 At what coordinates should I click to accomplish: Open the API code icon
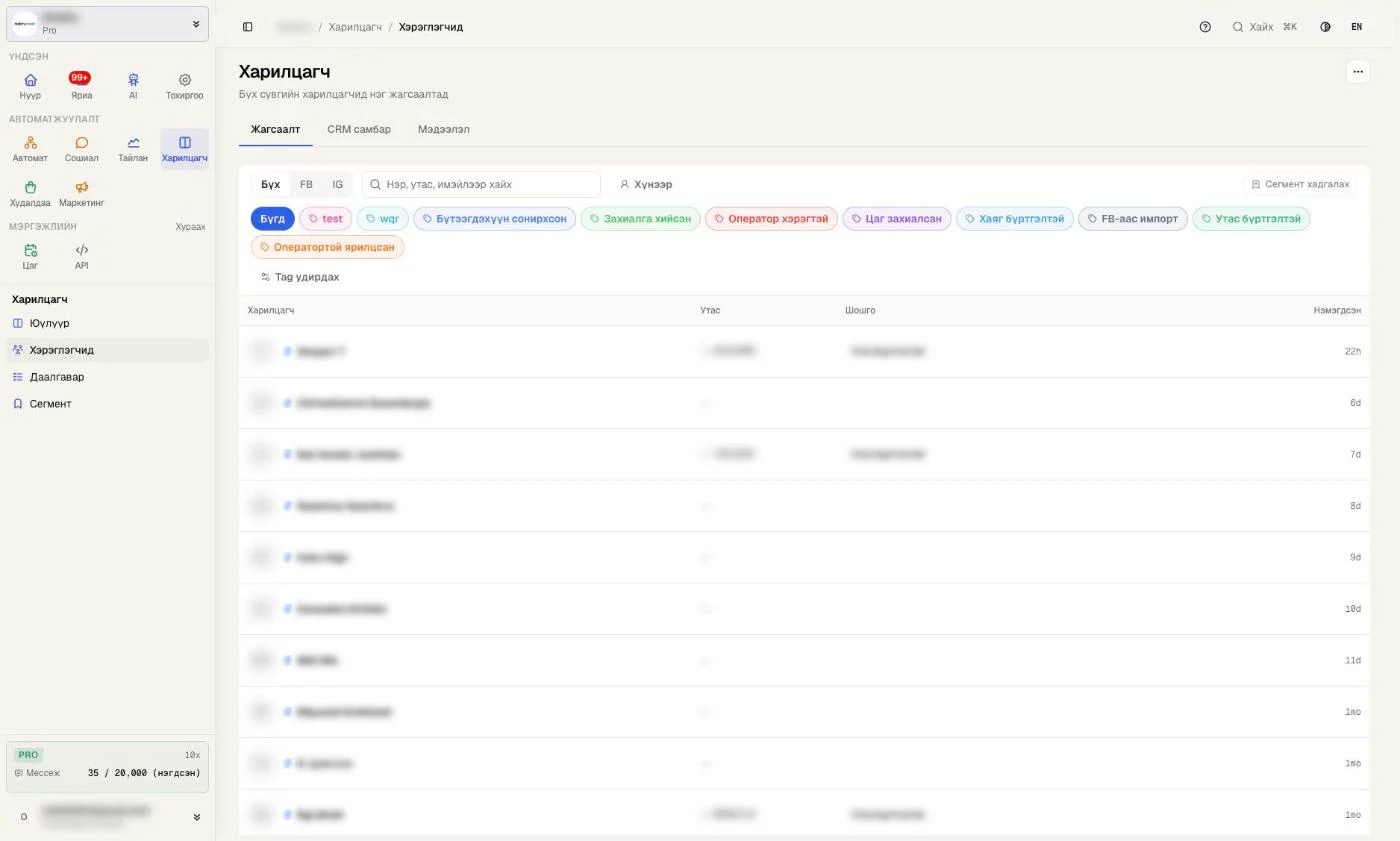point(81,256)
